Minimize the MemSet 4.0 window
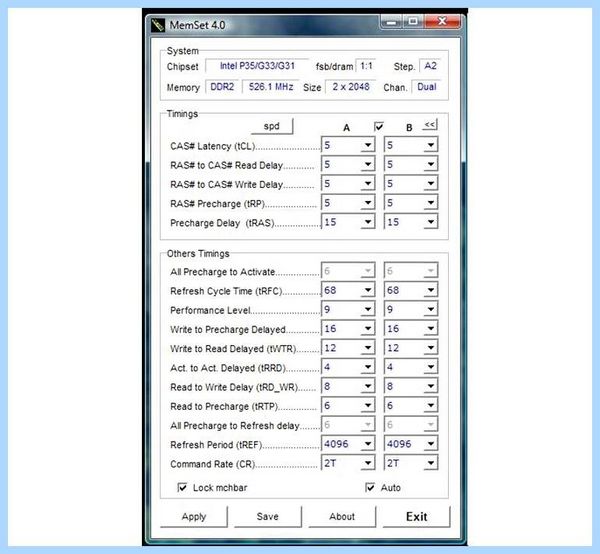 pyautogui.click(x=391, y=22)
